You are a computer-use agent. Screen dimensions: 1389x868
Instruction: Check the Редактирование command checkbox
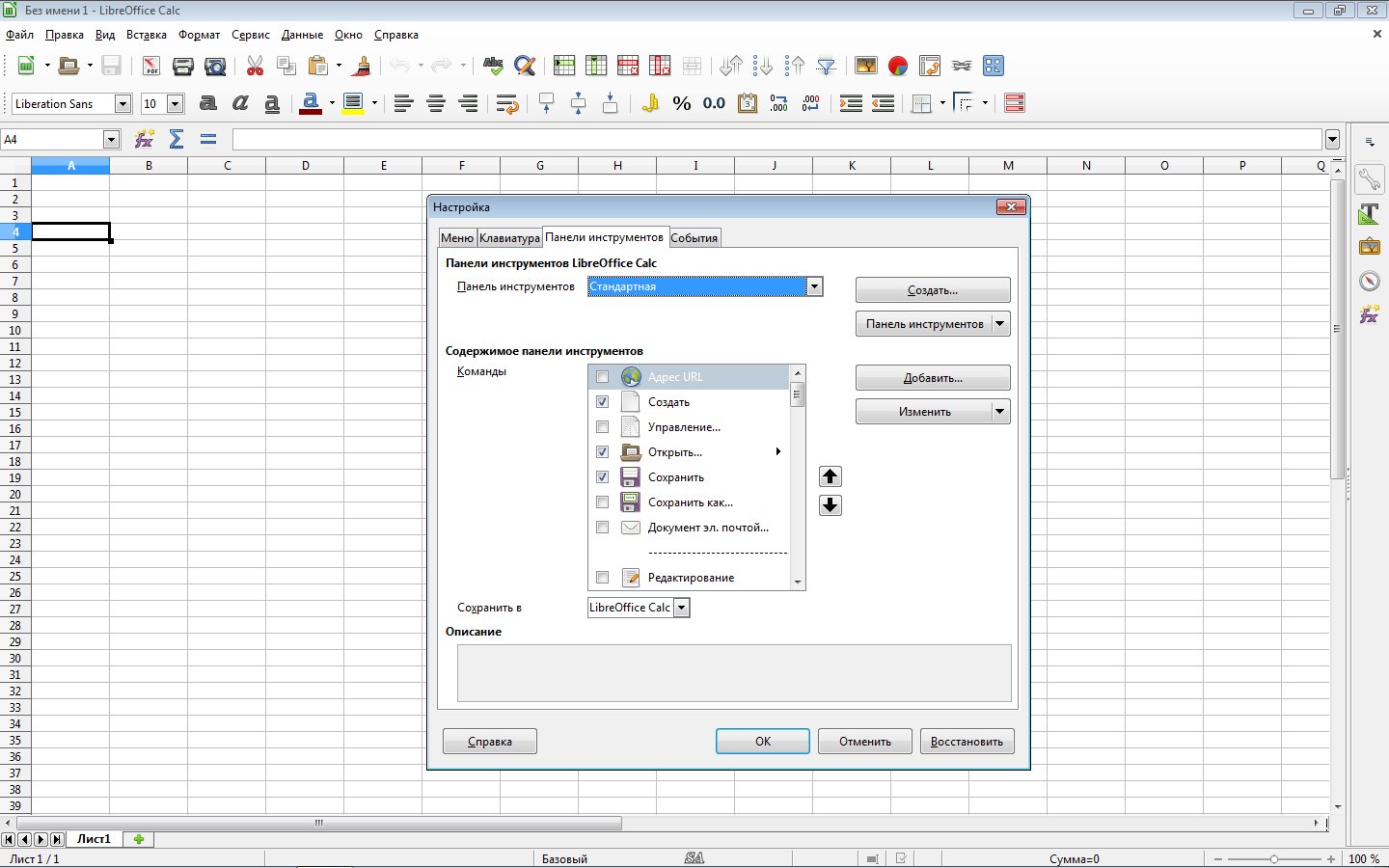click(x=602, y=578)
